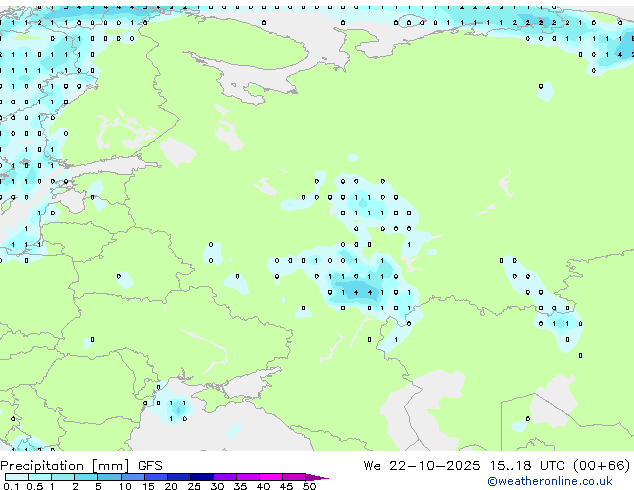Image resolution: width=634 pixels, height=490 pixels.
Task: Click the "50" legend scale label
Action: click(309, 486)
